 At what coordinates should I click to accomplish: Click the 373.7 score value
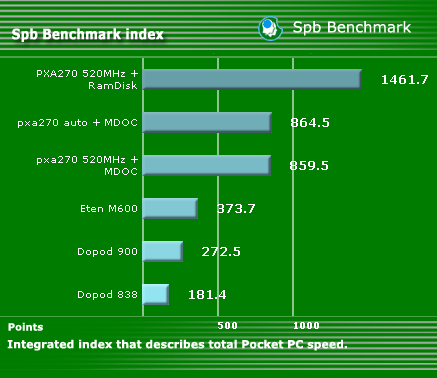point(236,209)
